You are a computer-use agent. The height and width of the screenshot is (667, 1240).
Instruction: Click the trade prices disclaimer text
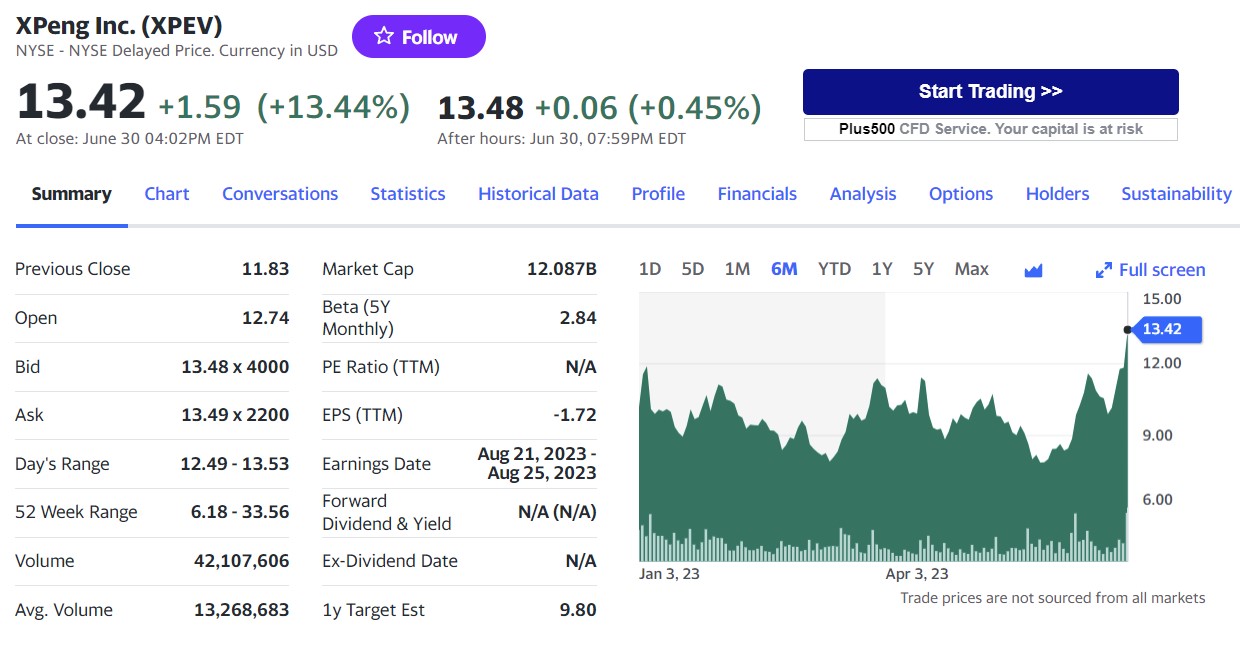(x=1053, y=598)
